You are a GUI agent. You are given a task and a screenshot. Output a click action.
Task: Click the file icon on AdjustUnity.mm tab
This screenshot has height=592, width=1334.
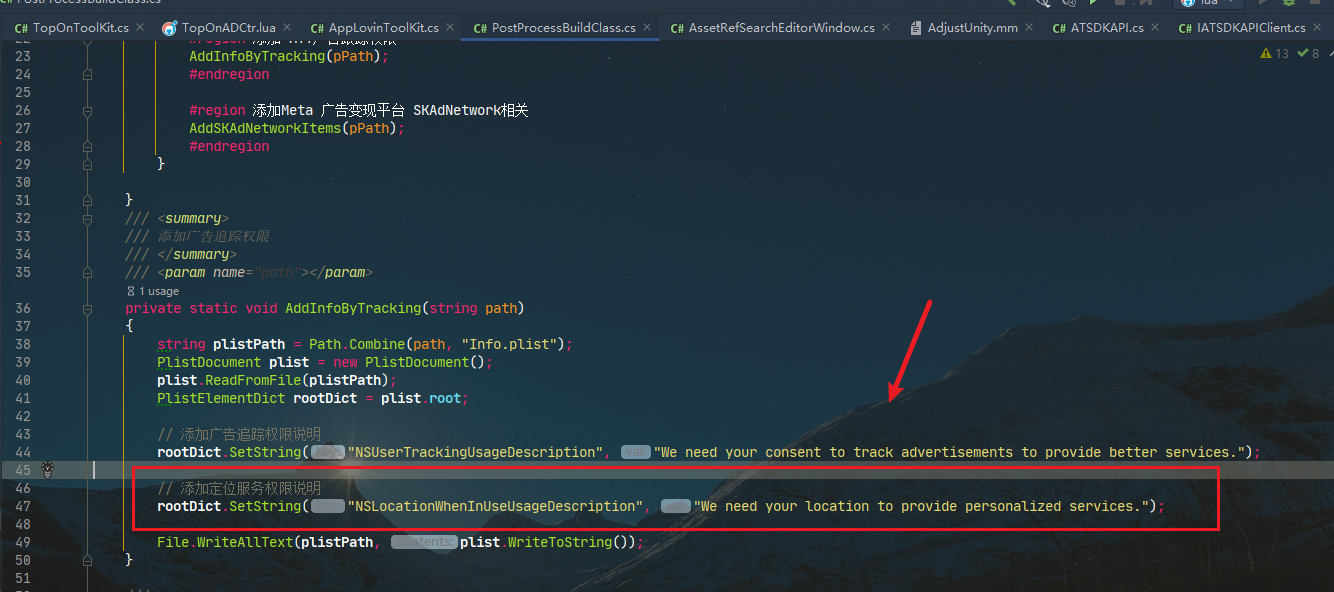click(x=917, y=28)
